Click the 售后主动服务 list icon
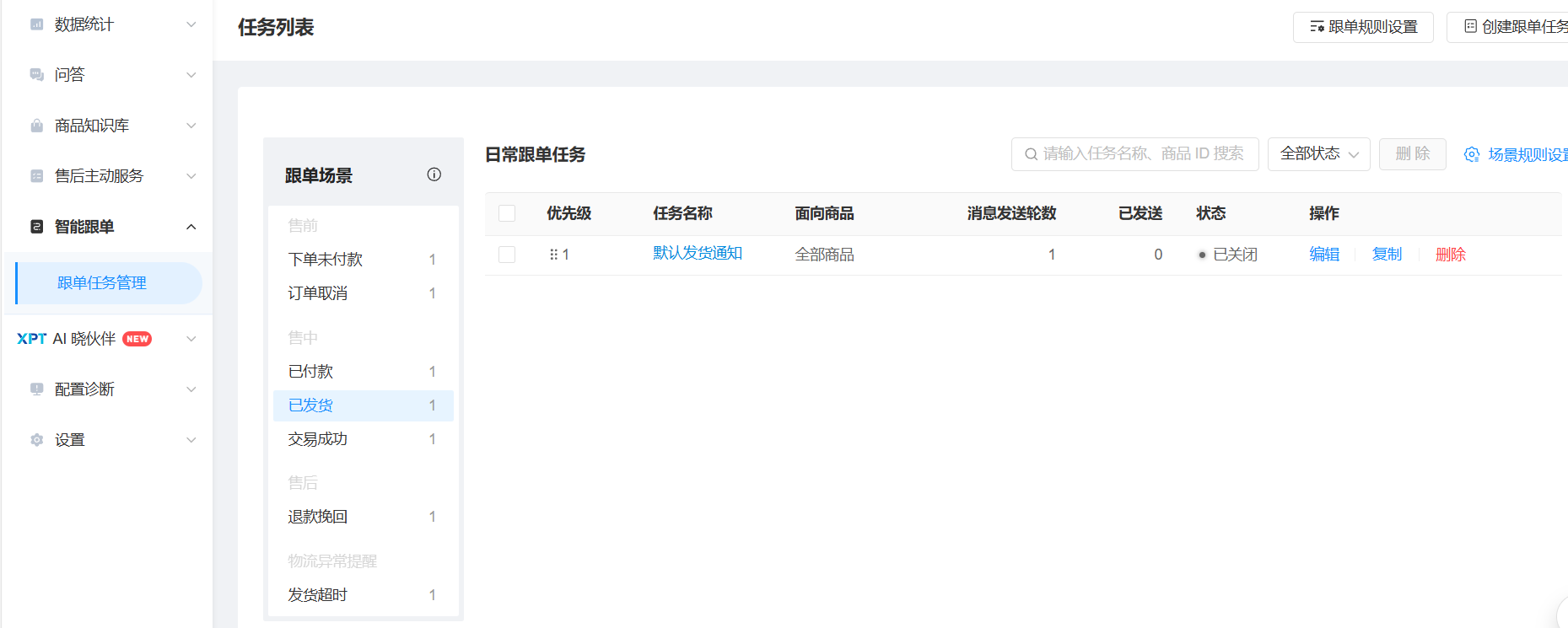Viewport: 1568px width, 628px height. click(36, 176)
